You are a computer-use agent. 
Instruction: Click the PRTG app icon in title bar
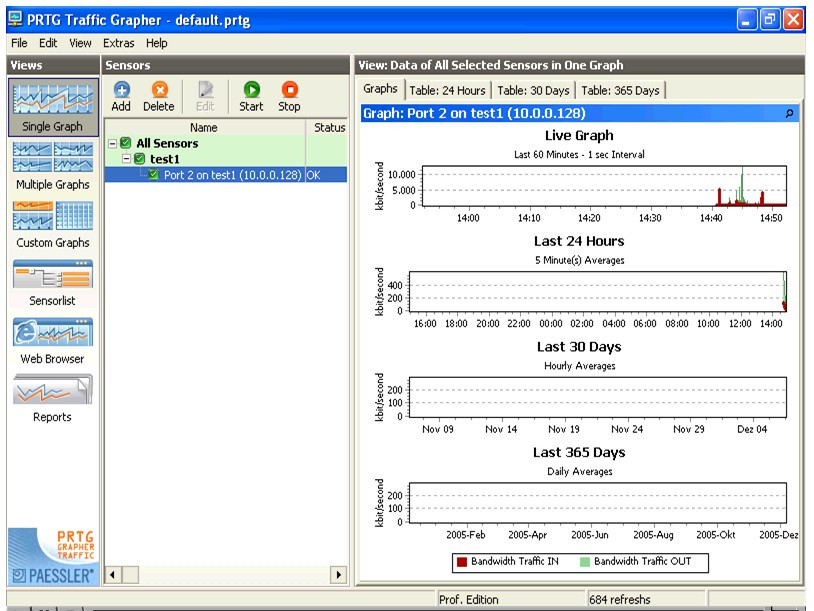[x=16, y=20]
